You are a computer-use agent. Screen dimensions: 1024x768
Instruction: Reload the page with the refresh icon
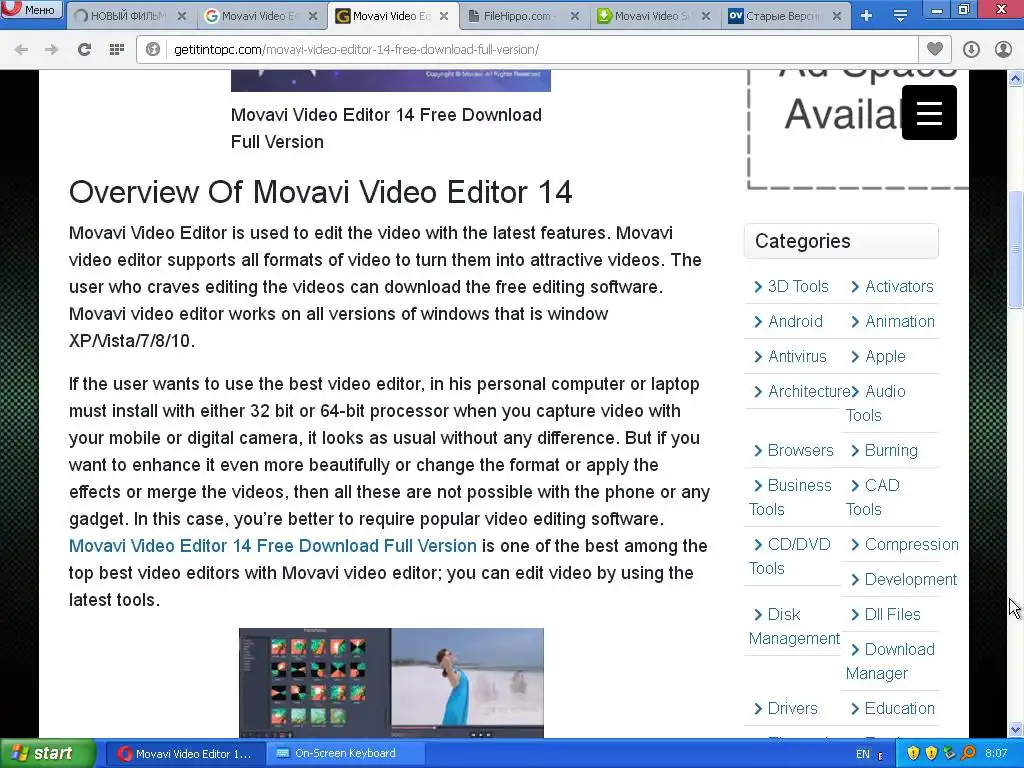tap(84, 49)
